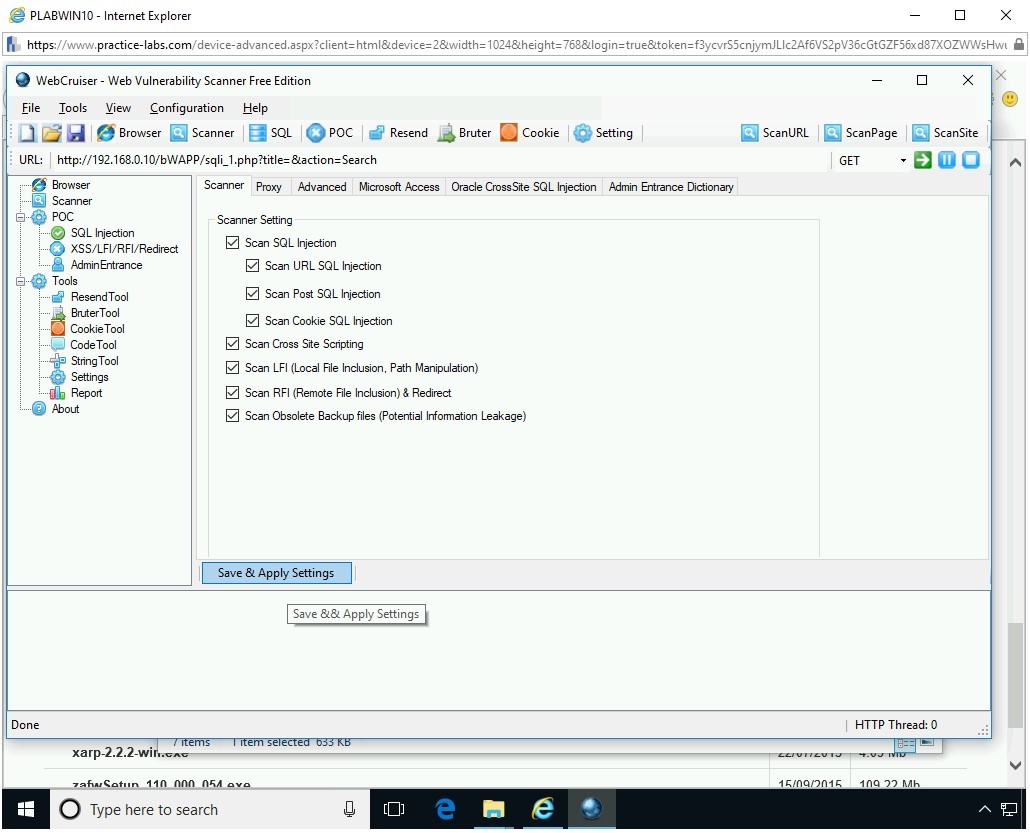This screenshot has width=1030, height=833.
Task: Switch to Admin Entrance Dictionary tab
Action: (671, 187)
